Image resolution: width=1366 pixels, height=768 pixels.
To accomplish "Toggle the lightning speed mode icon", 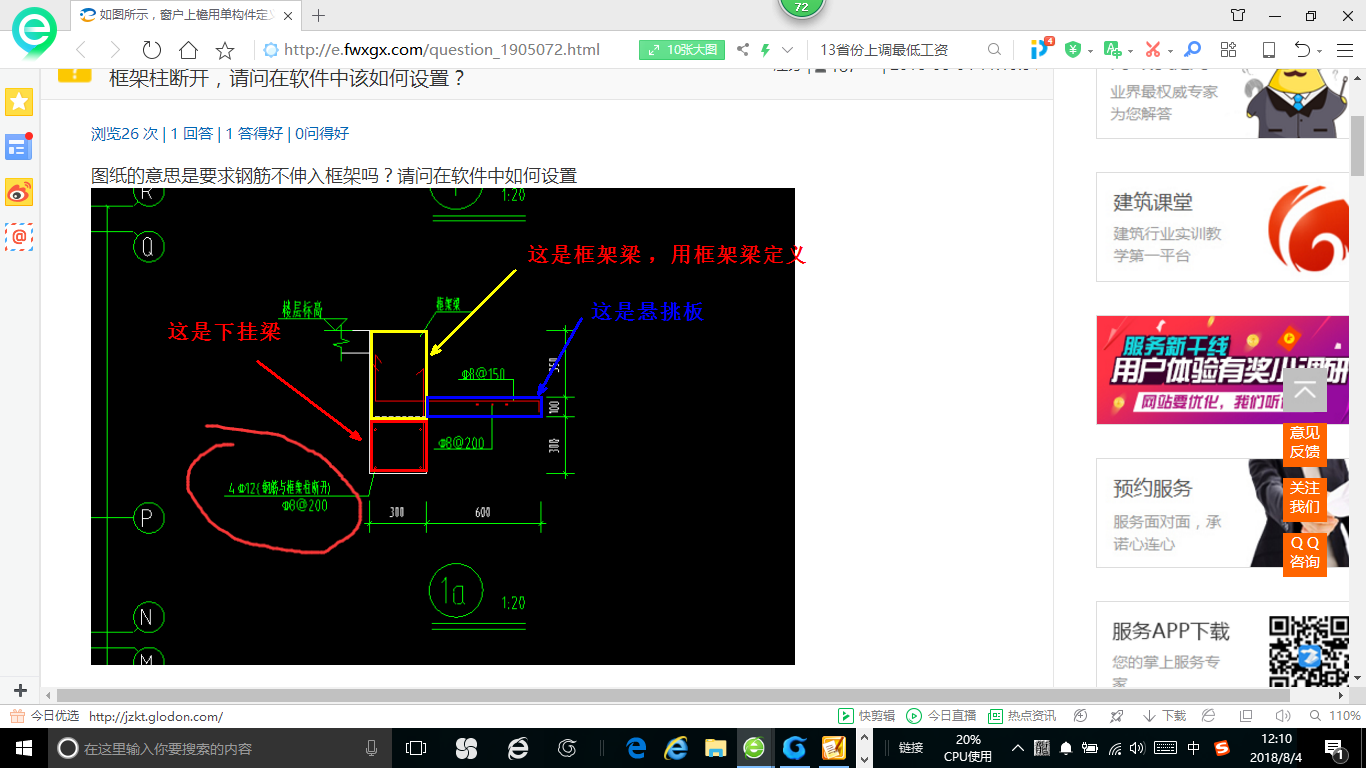I will 766,50.
